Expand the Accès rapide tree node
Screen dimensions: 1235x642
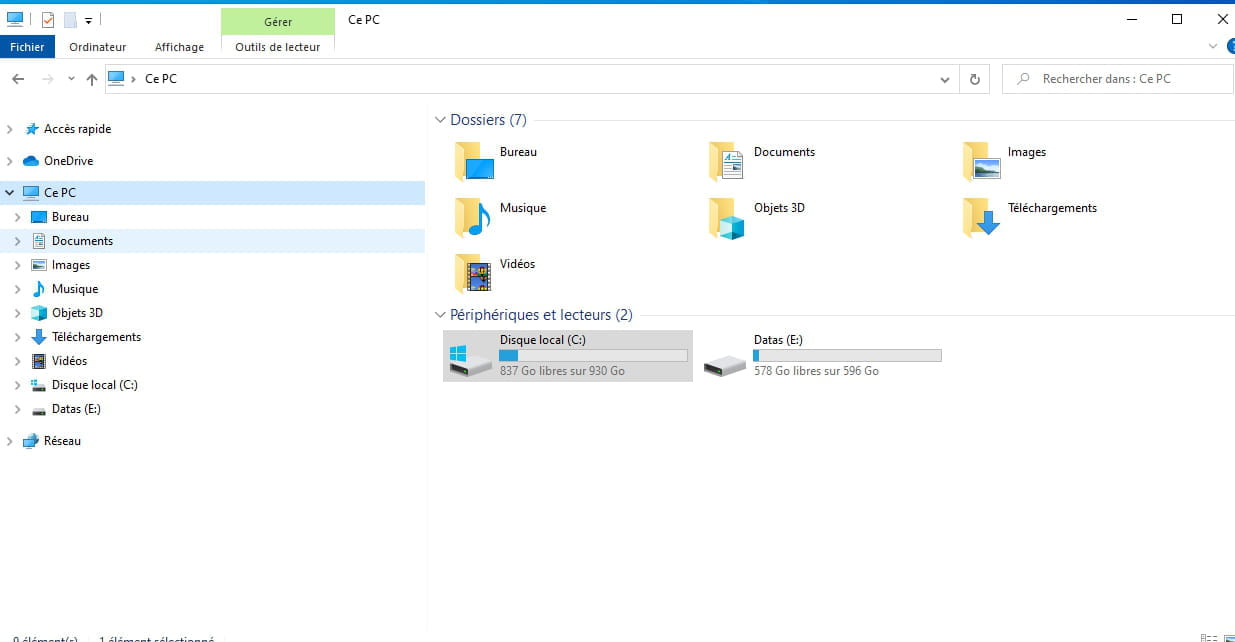point(10,129)
